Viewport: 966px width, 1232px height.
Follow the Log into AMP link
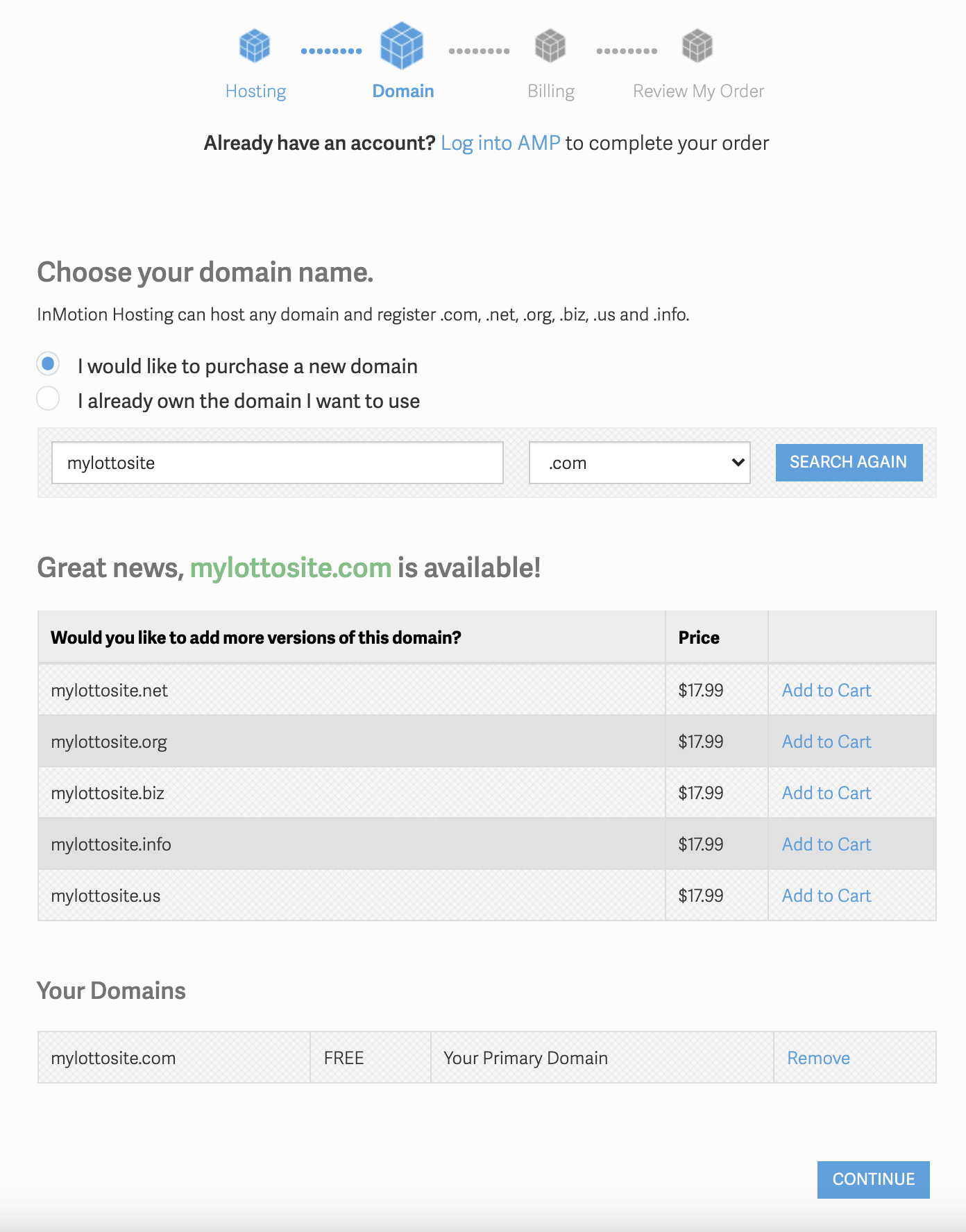point(500,143)
